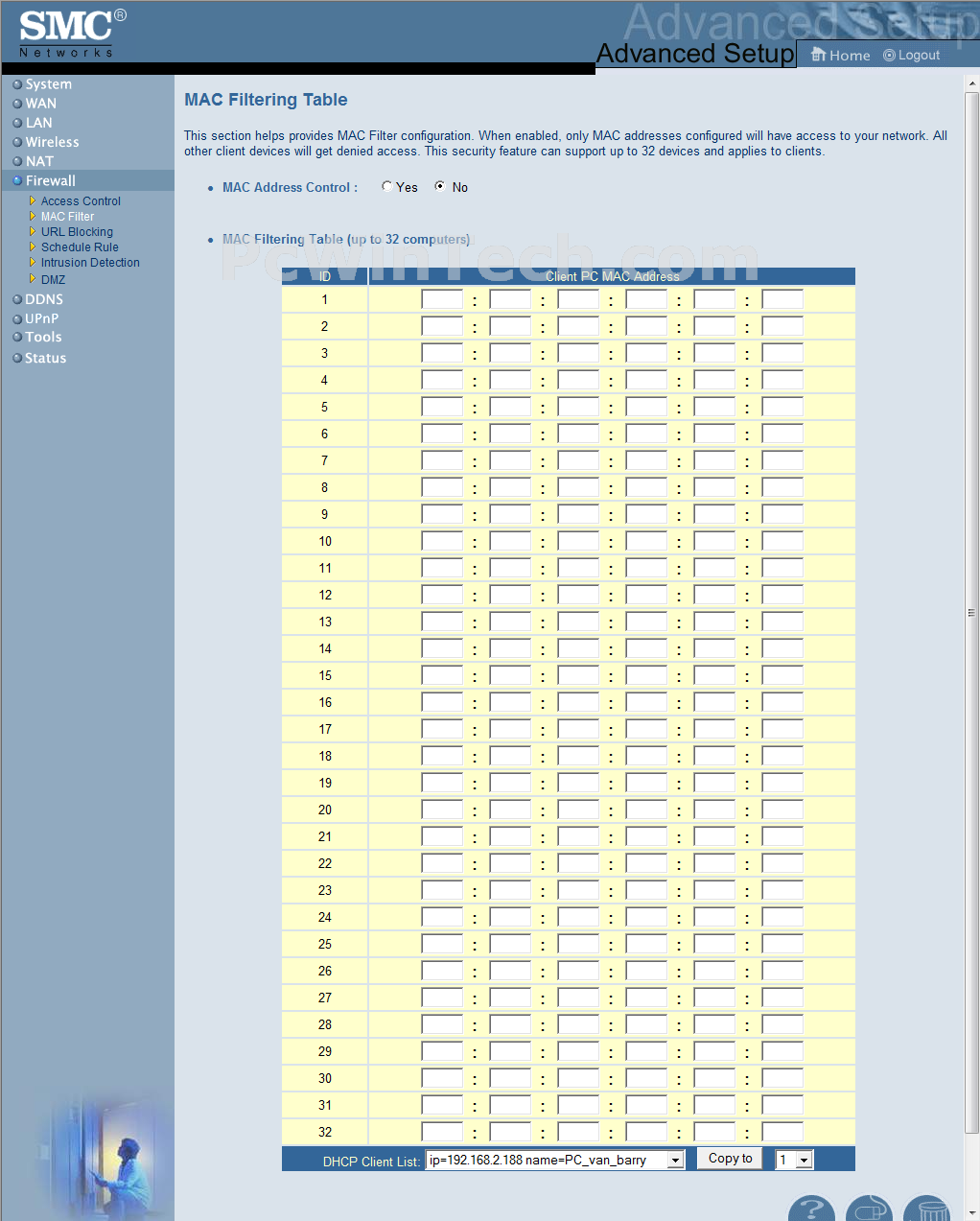
Task: Focus the last MAC octet field in row 1
Action: click(x=782, y=299)
